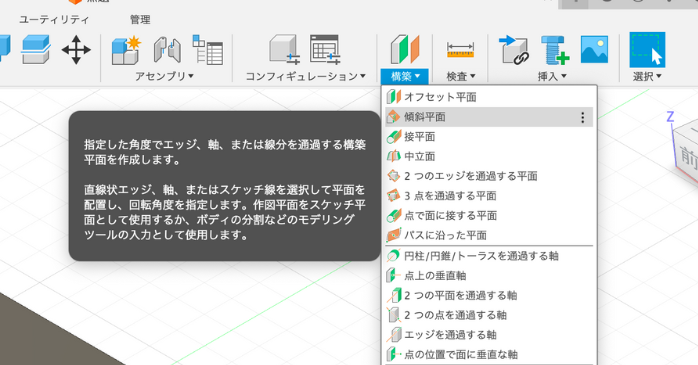Choose 3 点を通過する平面

[x=489, y=195]
